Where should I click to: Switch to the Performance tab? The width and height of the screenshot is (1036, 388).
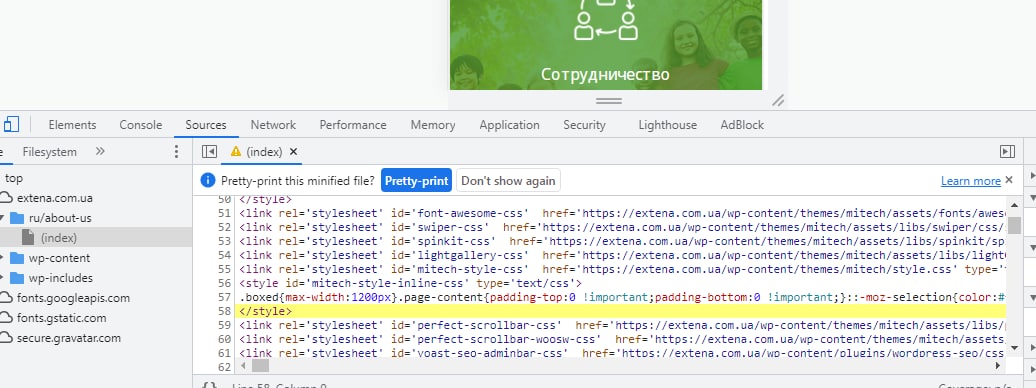353,125
